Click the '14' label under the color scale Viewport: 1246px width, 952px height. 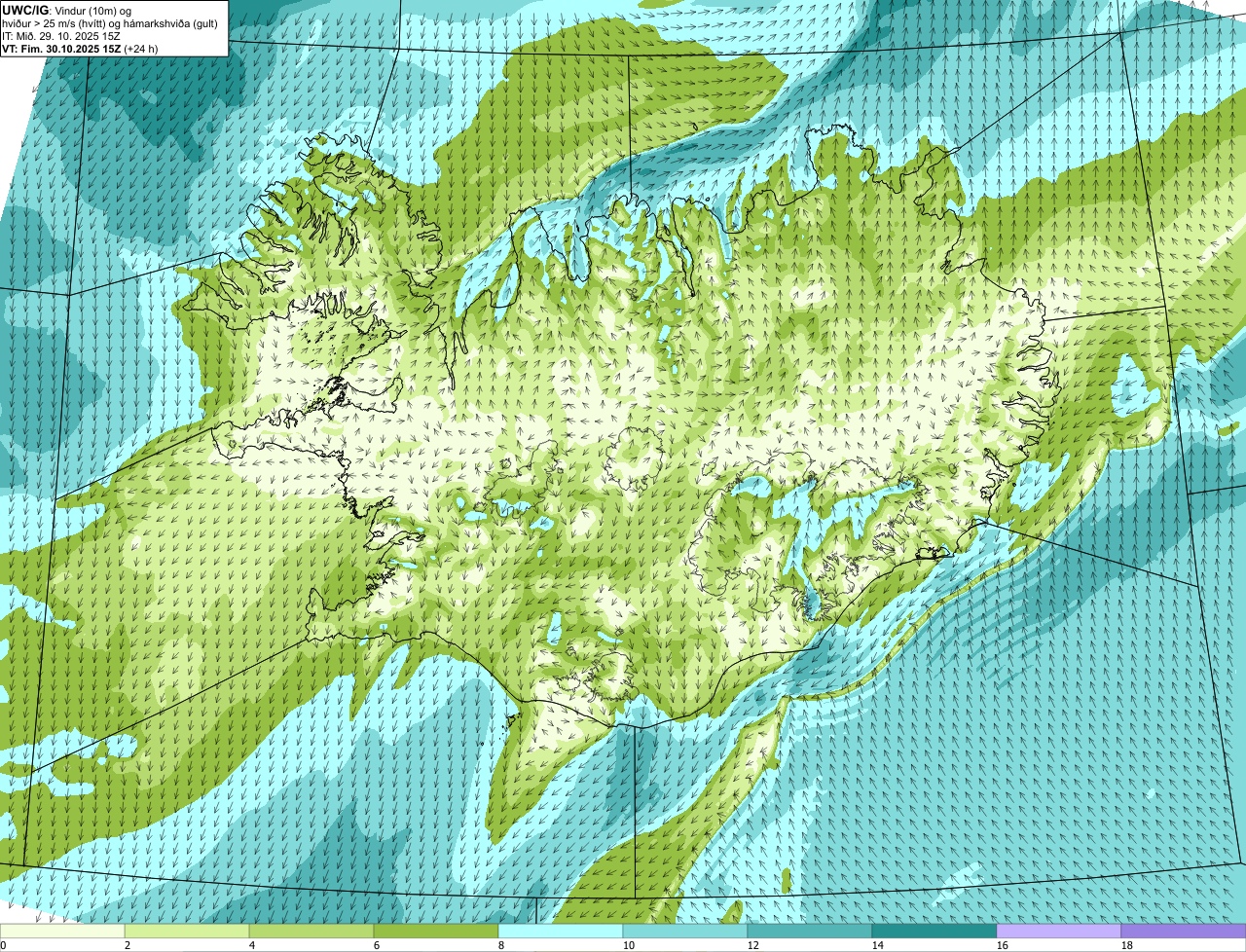(878, 945)
